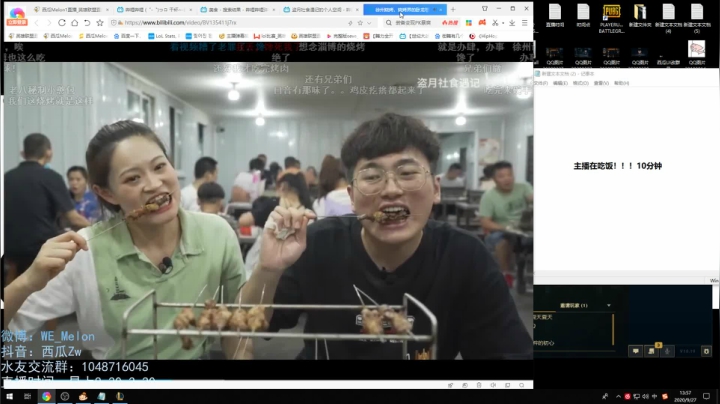Open Notepad 格式(O) menu
Viewport: 720px width, 404px height.
[x=580, y=83]
